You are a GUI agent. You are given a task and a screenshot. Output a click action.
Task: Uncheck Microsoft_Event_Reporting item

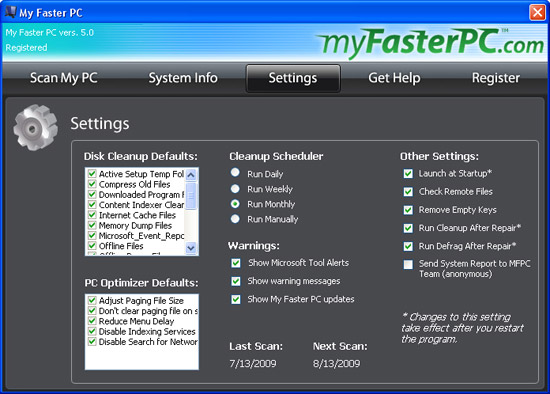92,235
